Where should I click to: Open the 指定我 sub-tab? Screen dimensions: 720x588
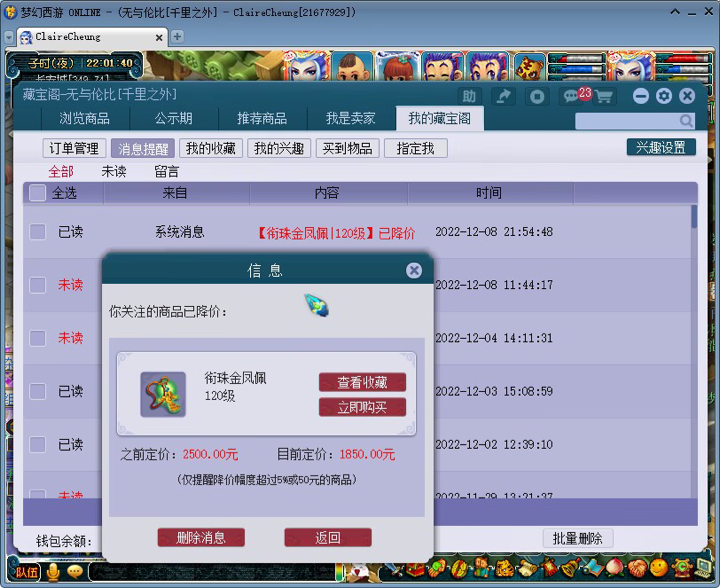point(416,148)
